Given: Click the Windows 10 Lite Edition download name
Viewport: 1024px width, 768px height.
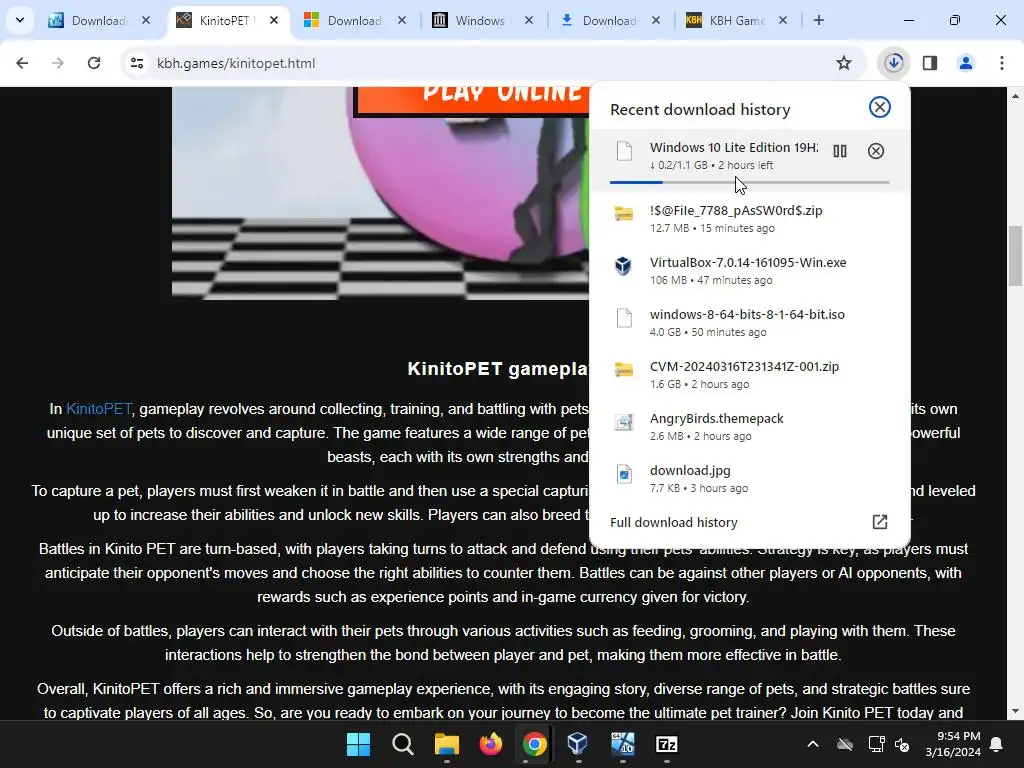Looking at the screenshot, I should (733, 148).
